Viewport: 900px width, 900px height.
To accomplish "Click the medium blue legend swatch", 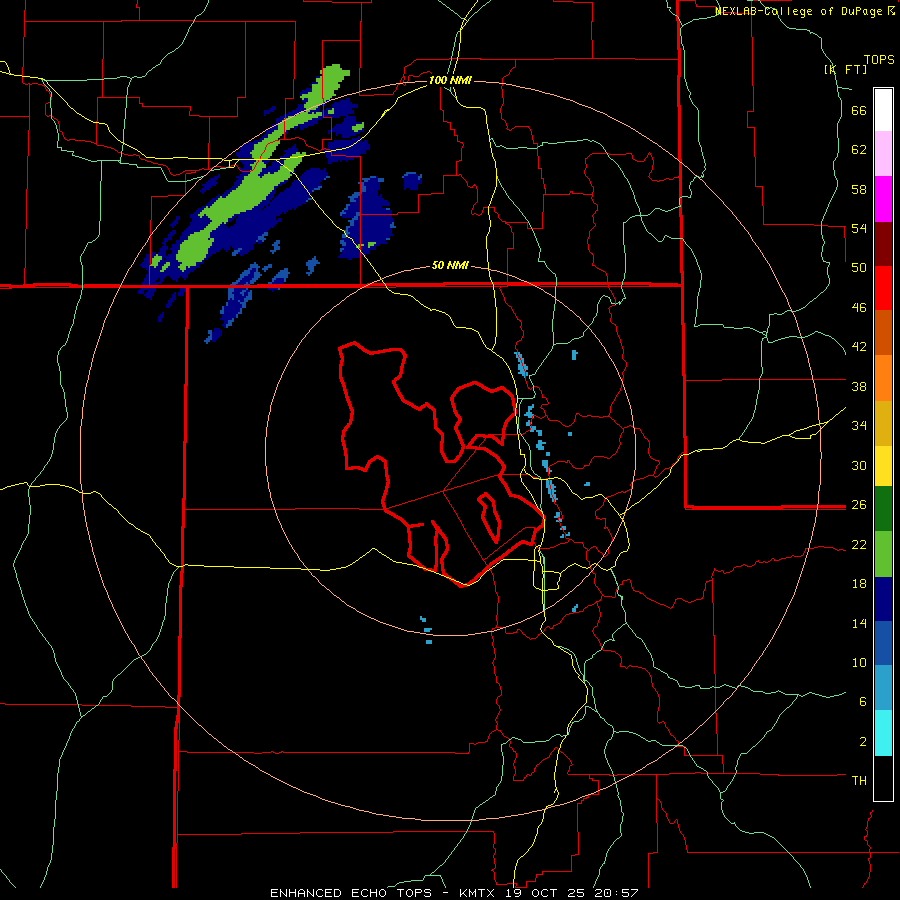I will click(883, 643).
